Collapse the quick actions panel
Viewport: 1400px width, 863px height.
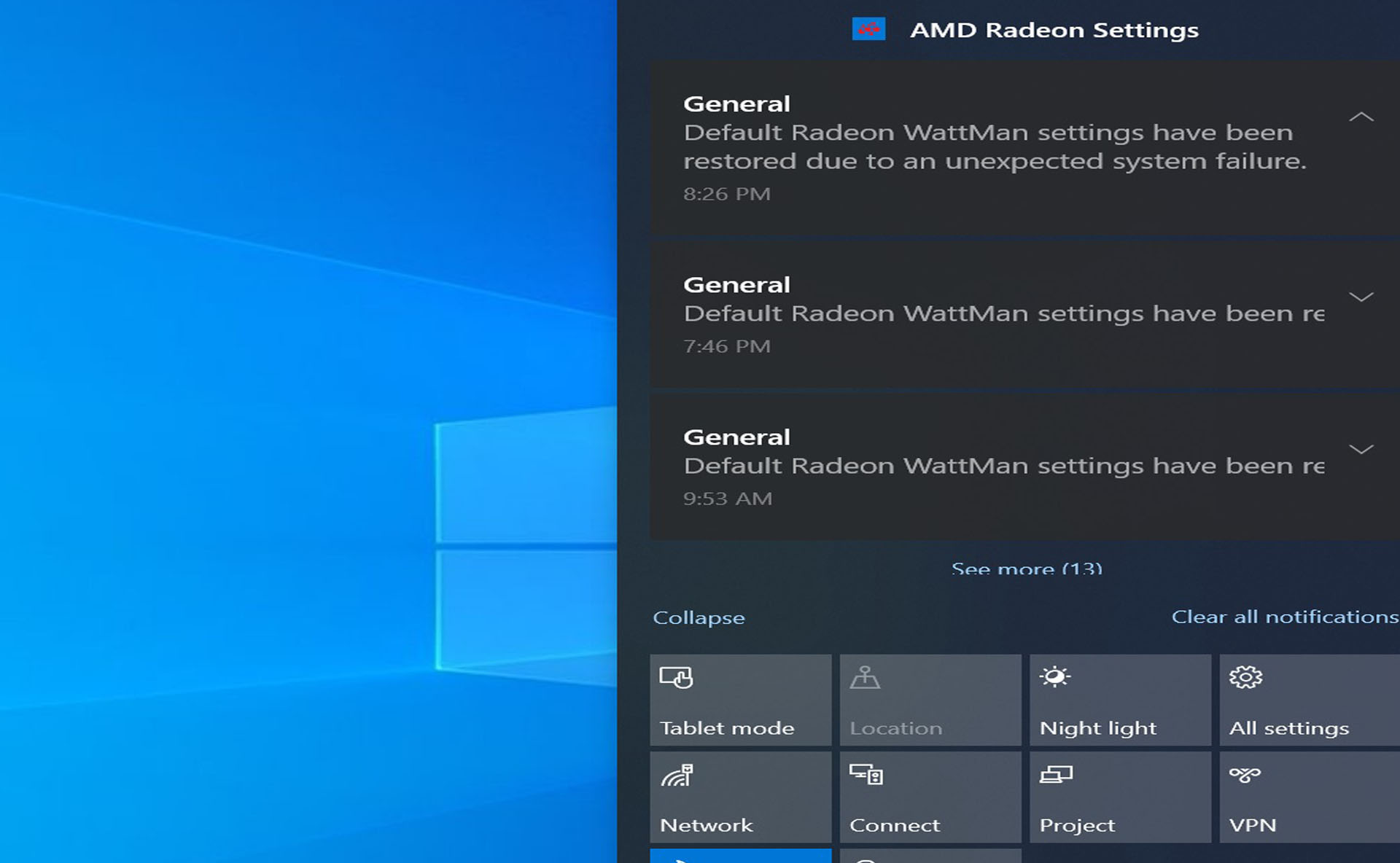tap(699, 618)
